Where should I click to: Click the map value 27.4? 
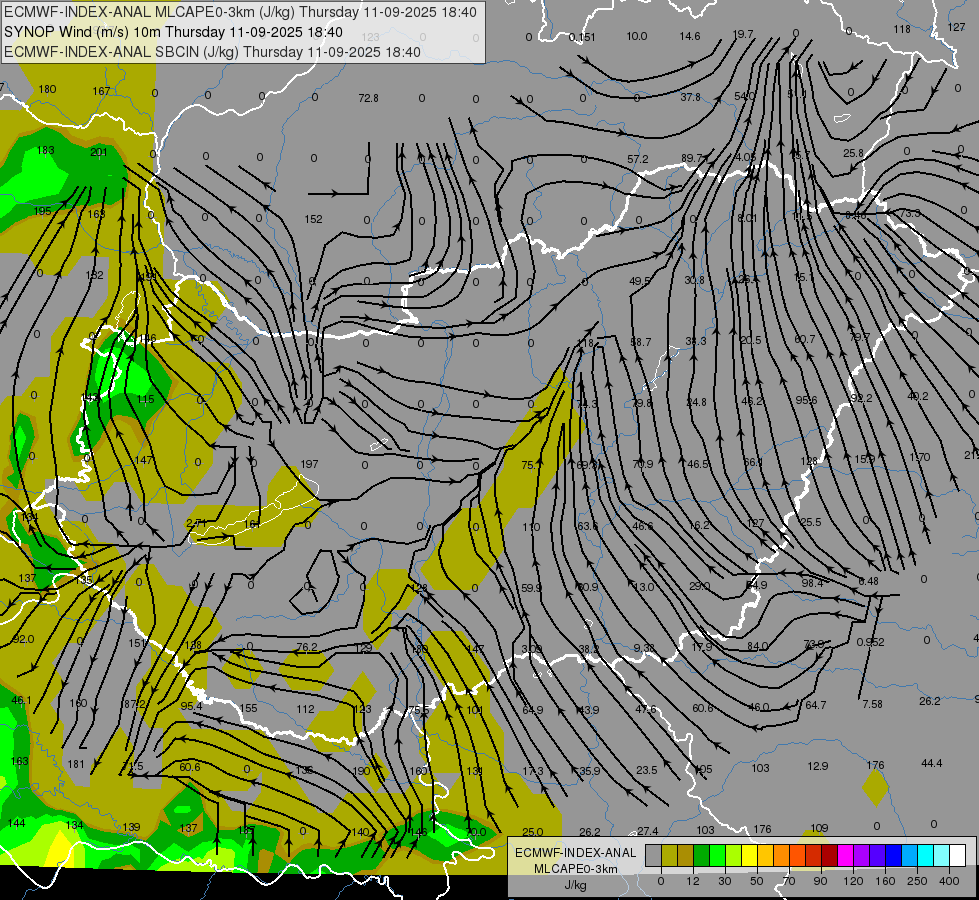click(647, 831)
